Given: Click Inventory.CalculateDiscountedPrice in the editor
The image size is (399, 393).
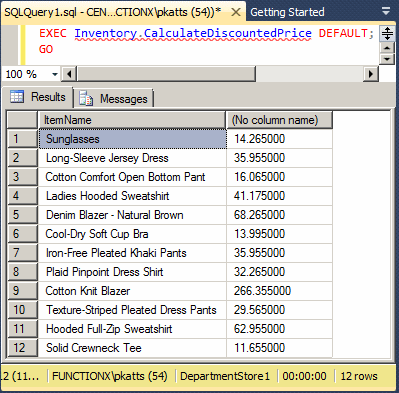Looking at the screenshot, I should pyautogui.click(x=193, y=33).
